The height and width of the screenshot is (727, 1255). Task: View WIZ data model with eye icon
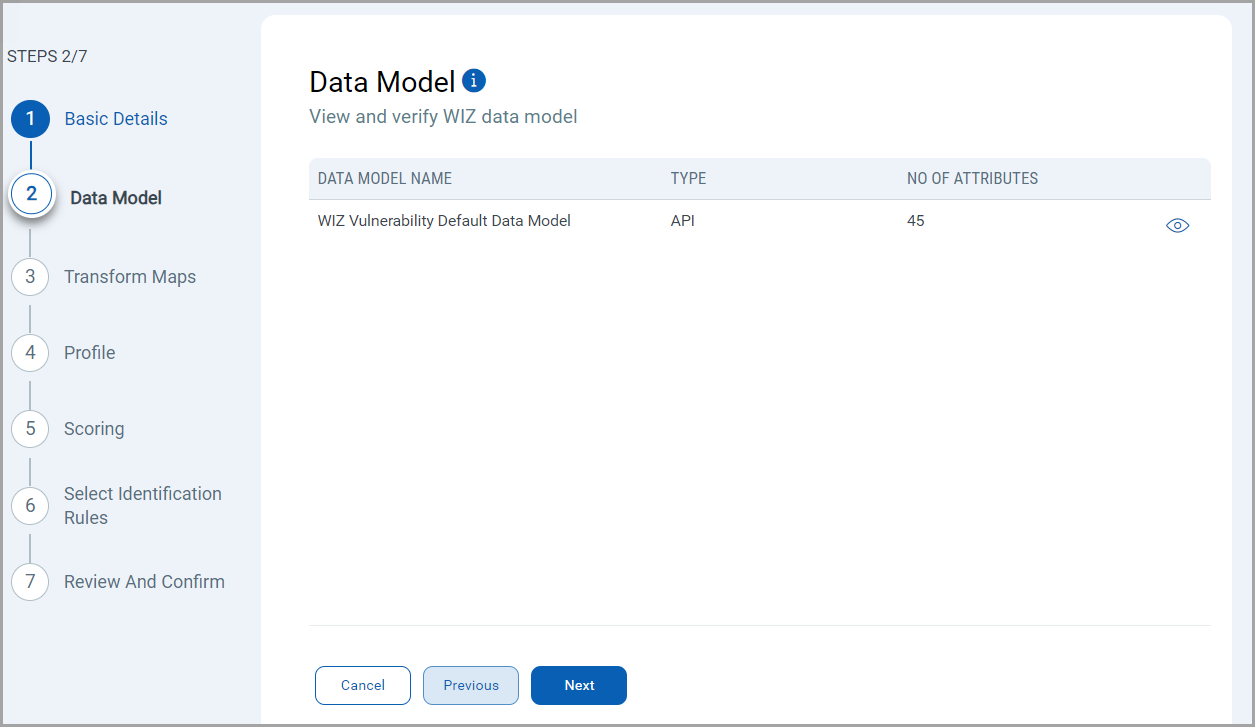coord(1177,226)
